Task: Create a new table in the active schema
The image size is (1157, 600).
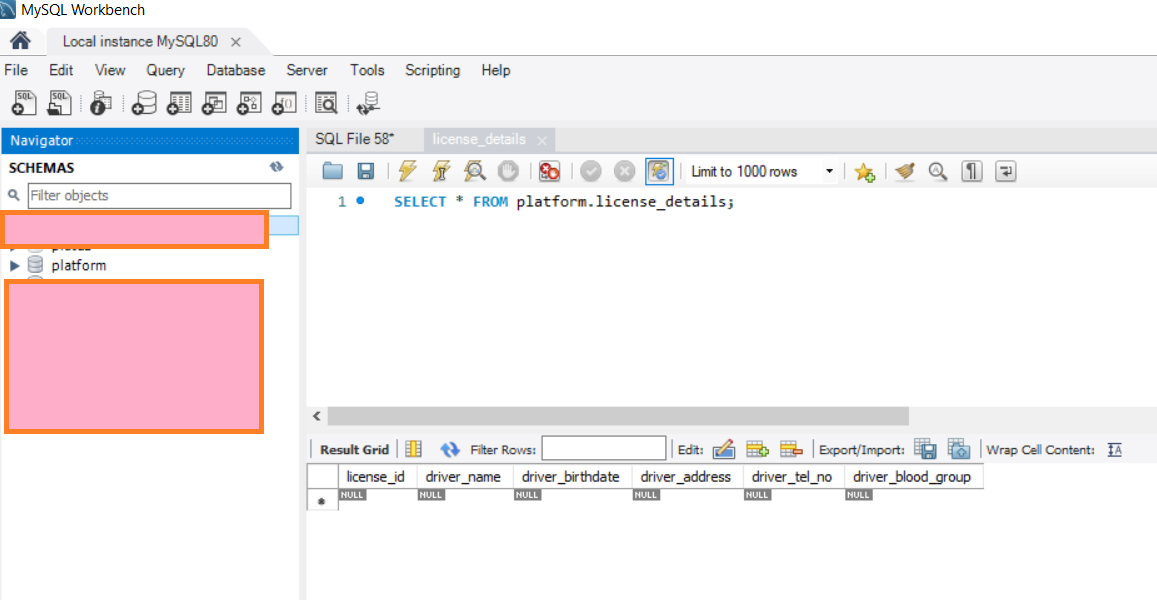Action: point(178,102)
